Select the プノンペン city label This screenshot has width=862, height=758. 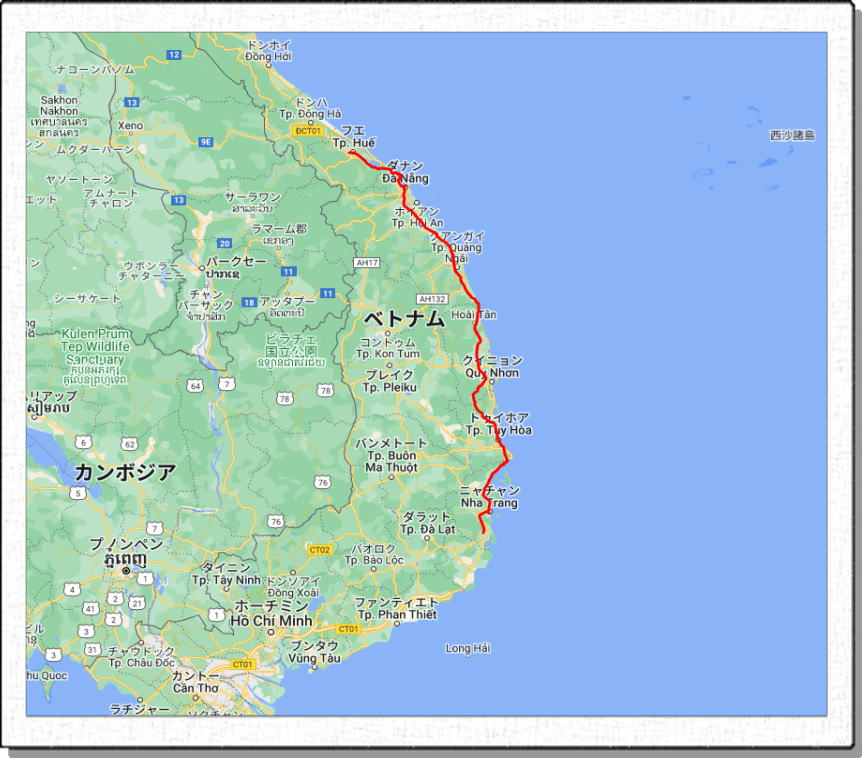point(126,544)
